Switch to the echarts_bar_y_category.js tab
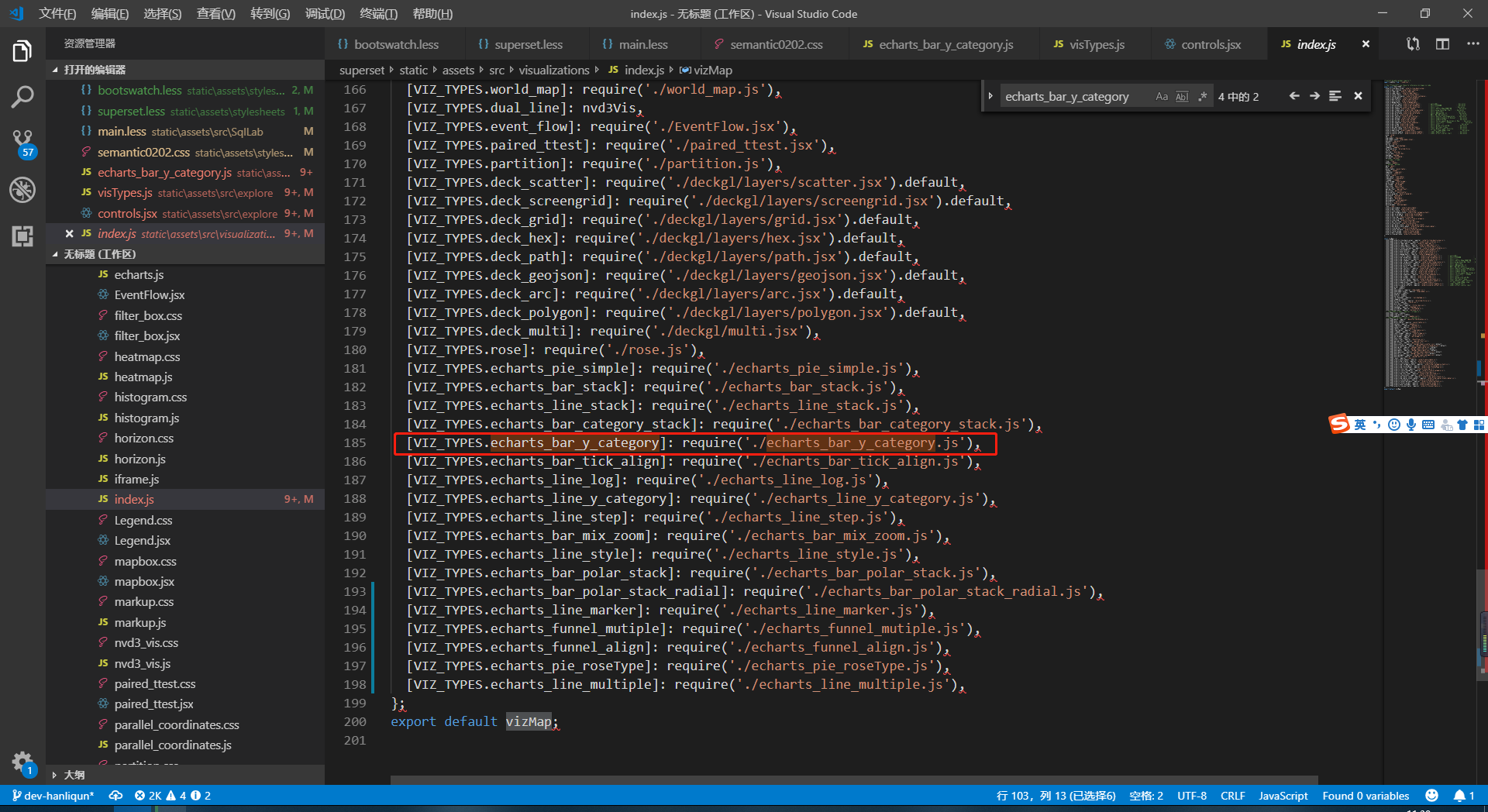The height and width of the screenshot is (812, 1488). [x=945, y=44]
